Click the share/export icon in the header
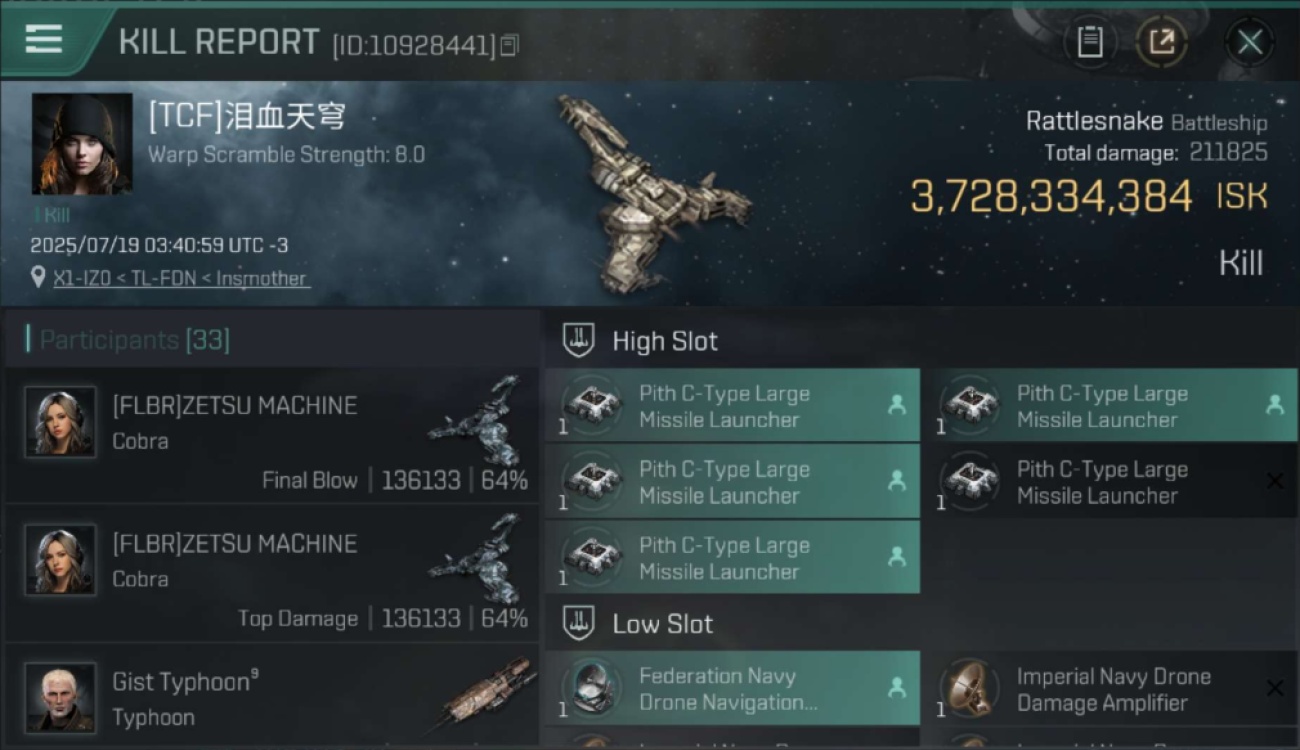The image size is (1300, 750). point(1161,42)
